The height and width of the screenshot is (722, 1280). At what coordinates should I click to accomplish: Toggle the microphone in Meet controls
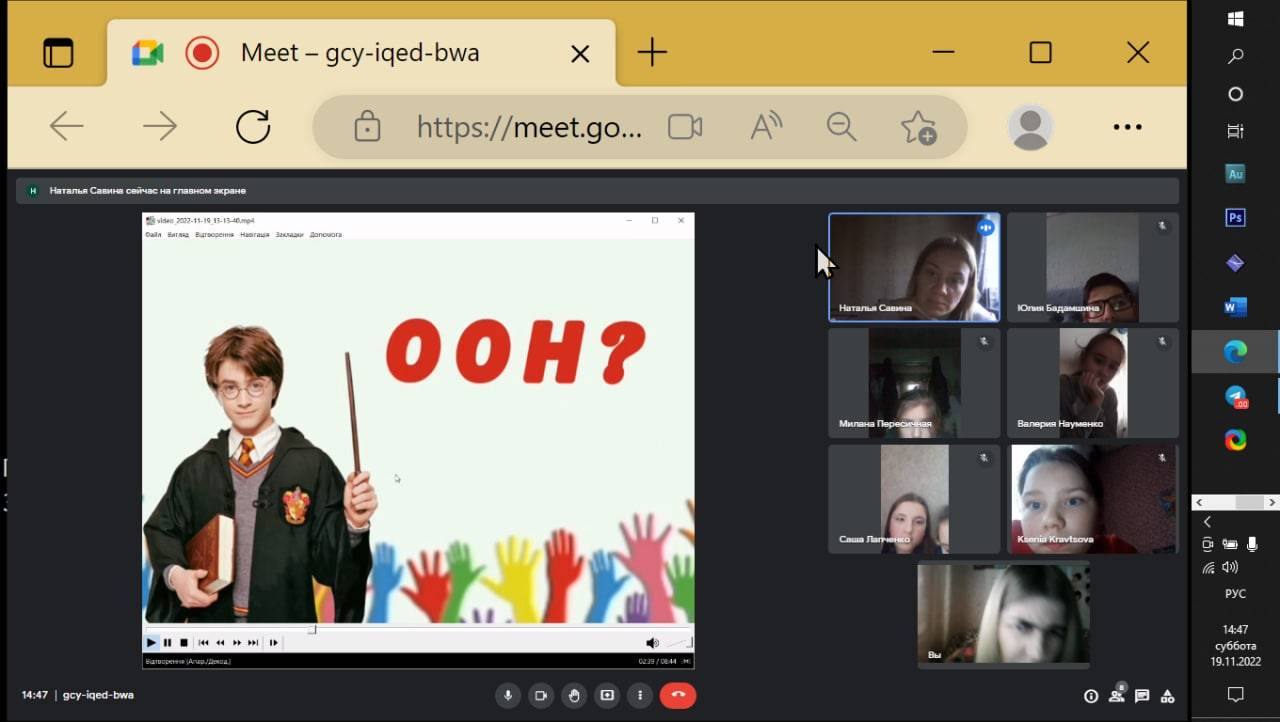pyautogui.click(x=508, y=695)
